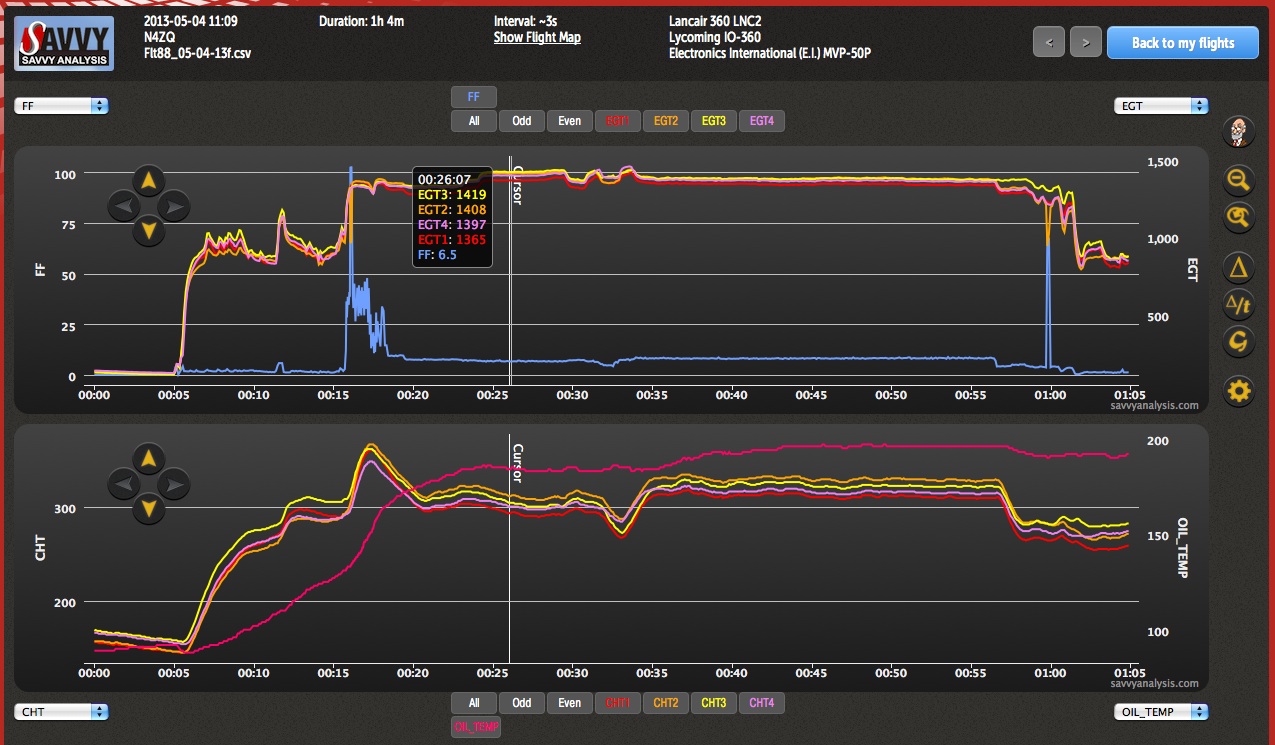Toggle CHT3 series visibility
Viewport: 1275px width, 745px height.
pyautogui.click(x=713, y=703)
